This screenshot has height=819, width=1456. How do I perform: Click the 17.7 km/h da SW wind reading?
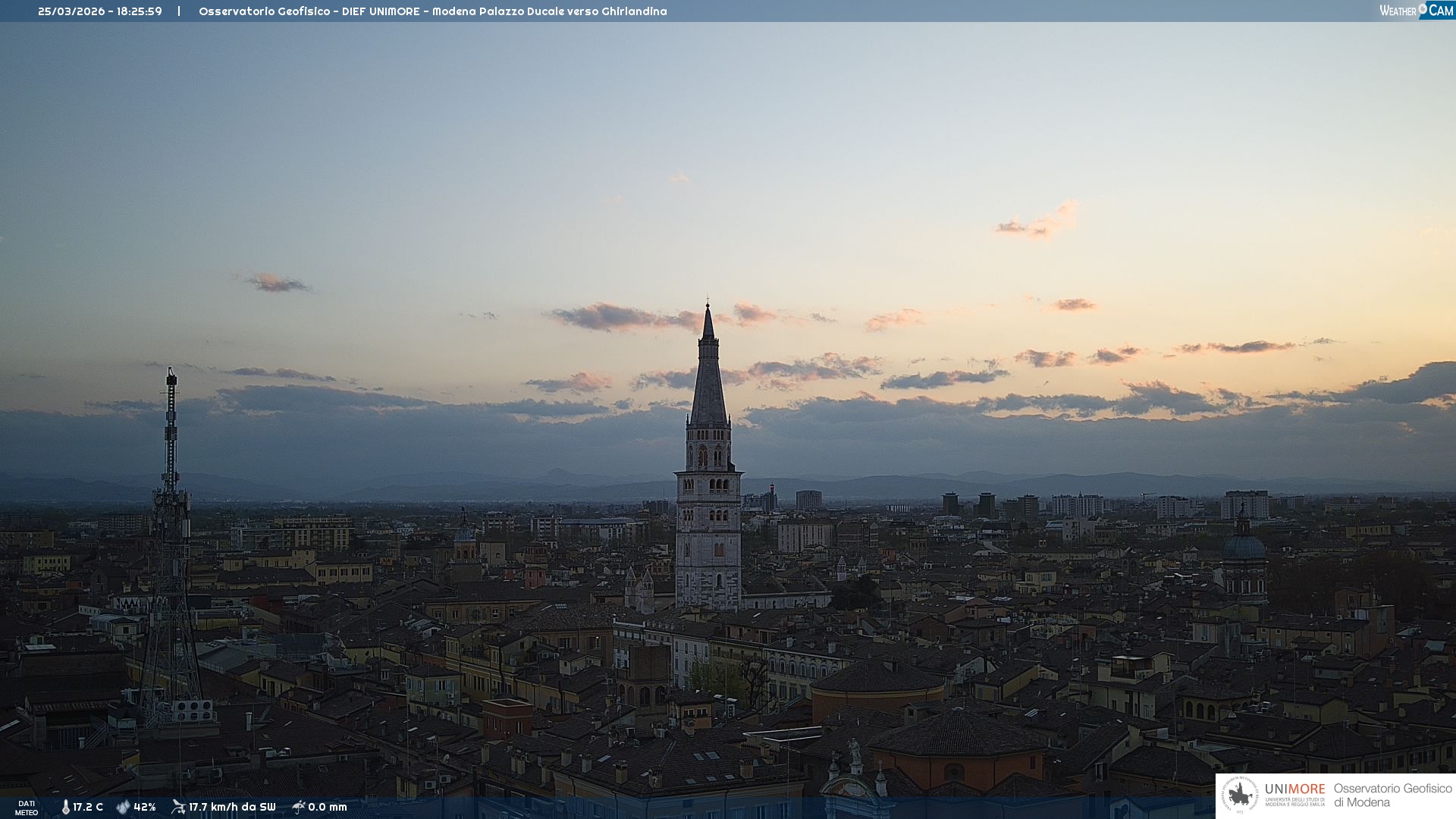pos(232,808)
